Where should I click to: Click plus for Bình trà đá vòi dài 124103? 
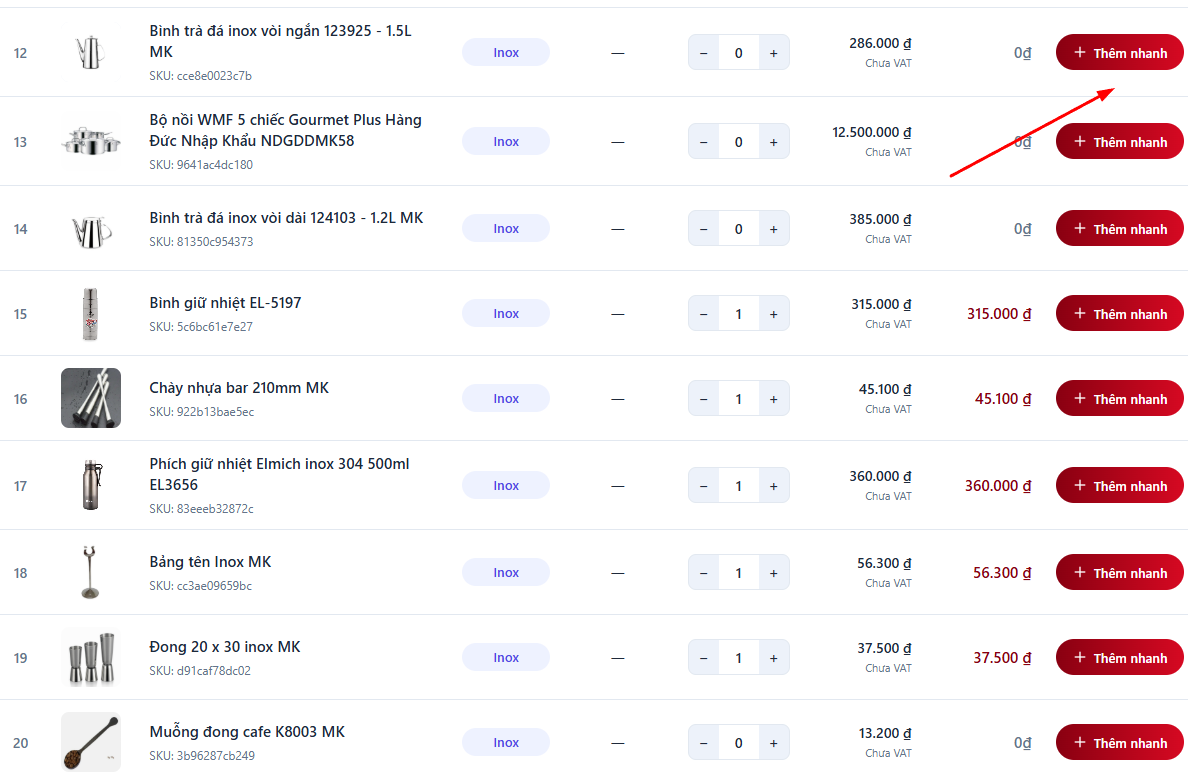[x=773, y=229]
